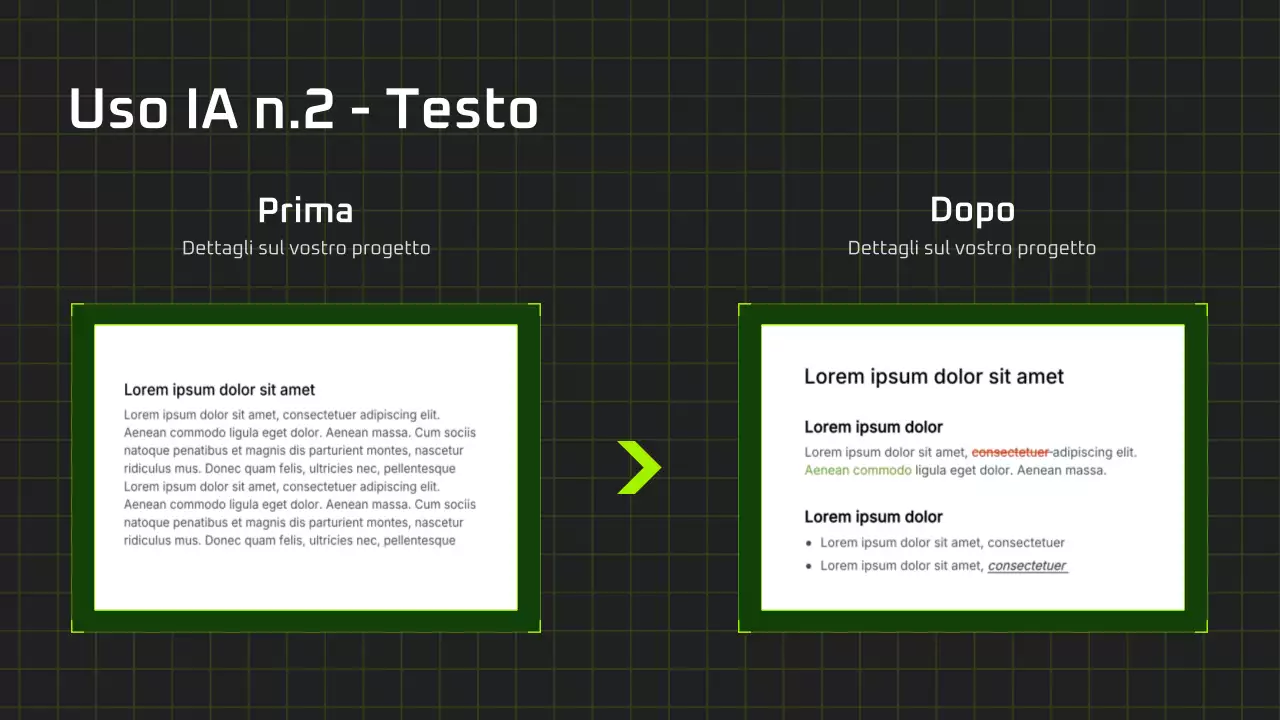This screenshot has height=720, width=1280.
Task: Click the 'Prima' heading
Action: (x=305, y=211)
